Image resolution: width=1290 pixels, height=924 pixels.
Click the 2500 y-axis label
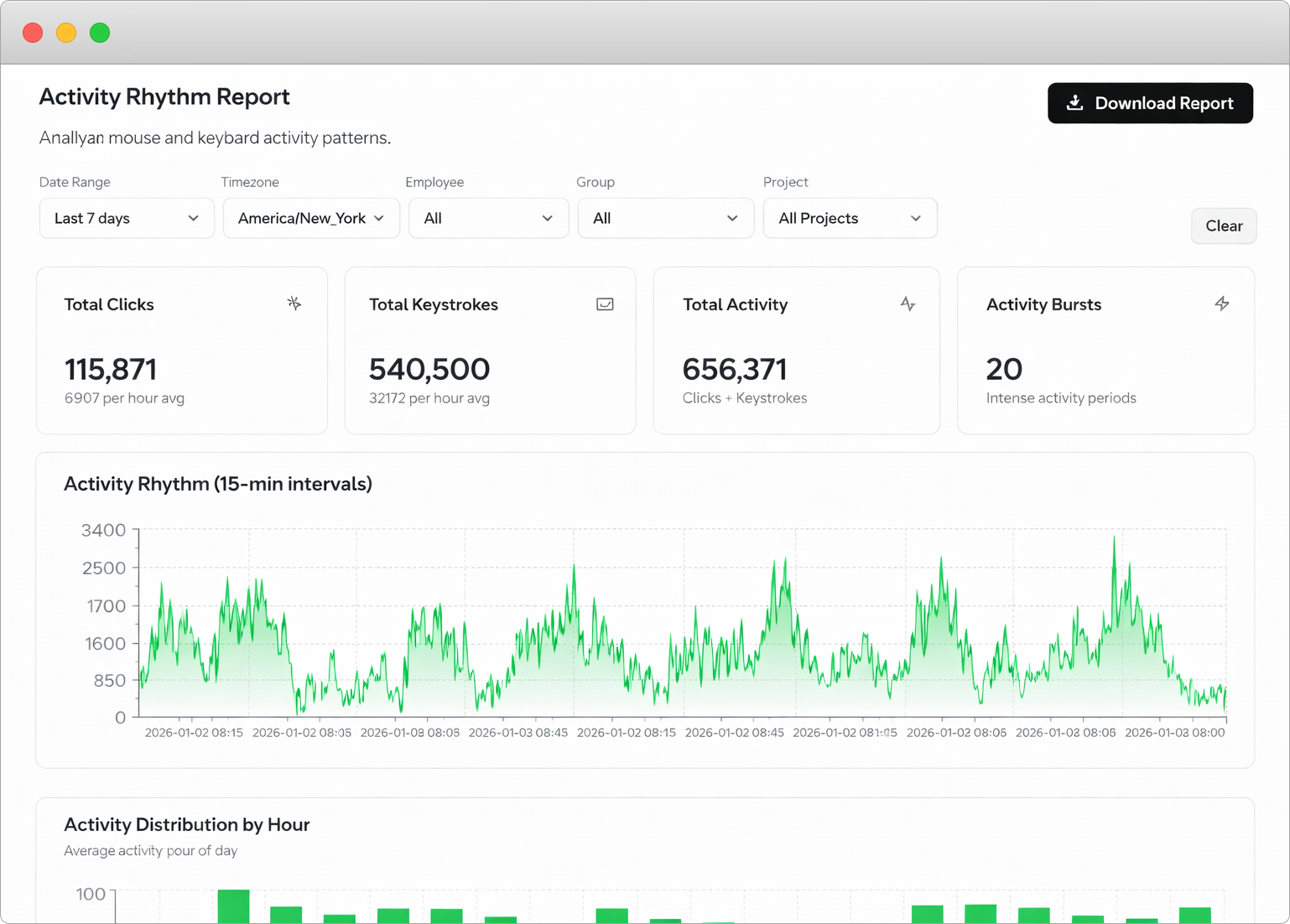coord(104,568)
